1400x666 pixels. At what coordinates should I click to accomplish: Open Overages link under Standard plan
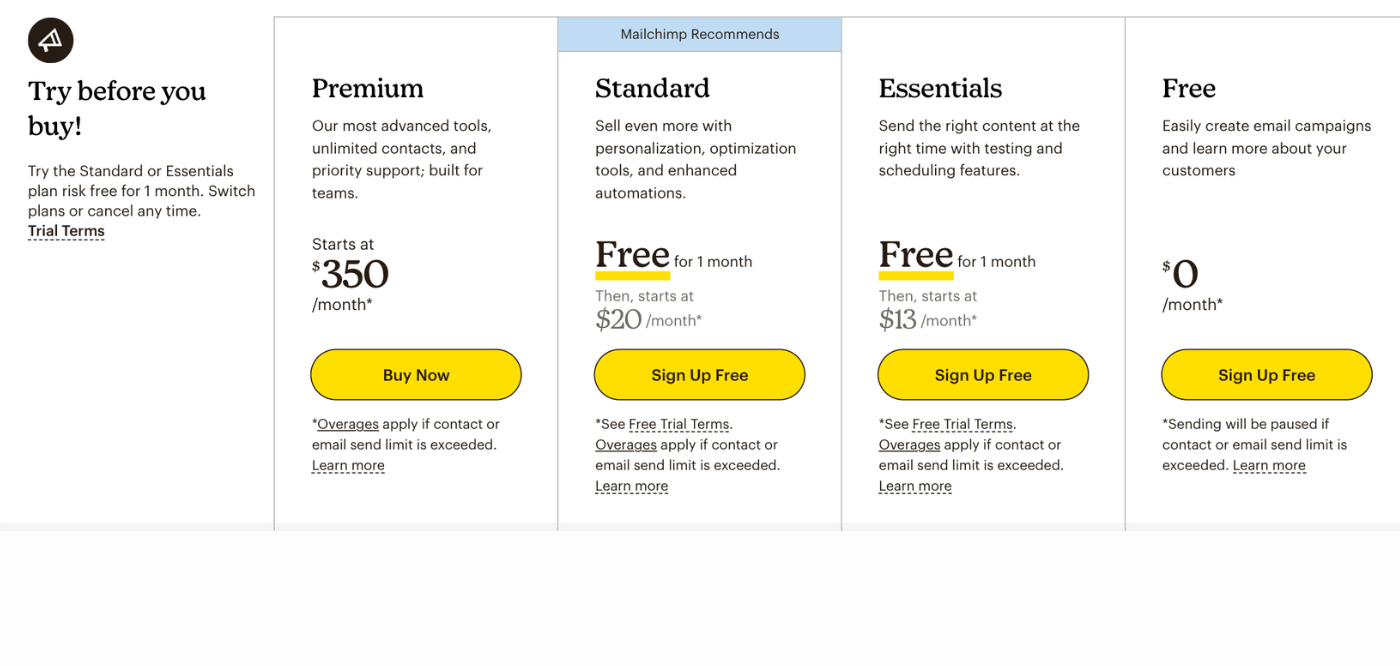(x=626, y=445)
